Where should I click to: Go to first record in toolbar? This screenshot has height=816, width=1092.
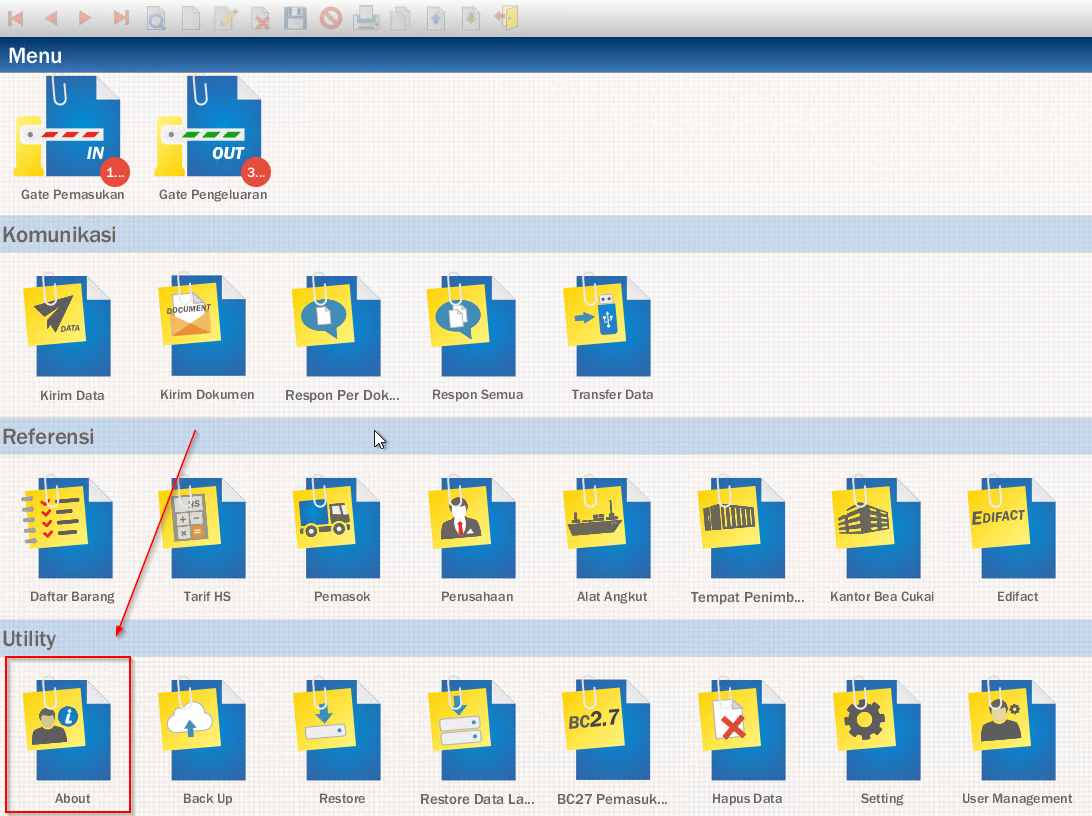(17, 17)
